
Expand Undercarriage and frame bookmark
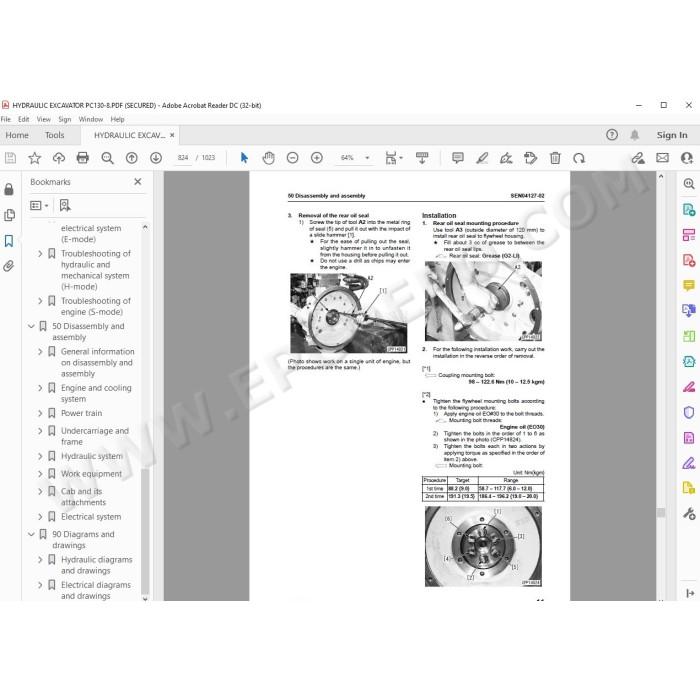coord(40,431)
